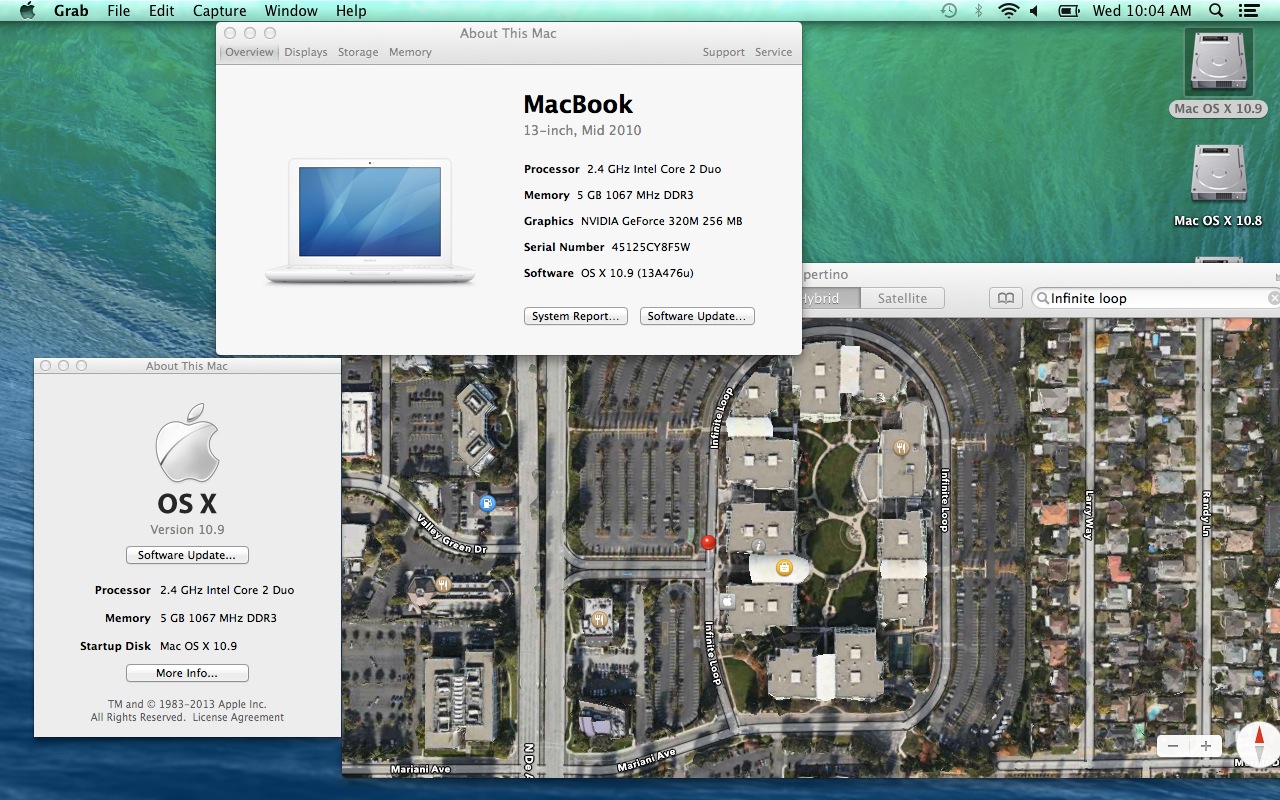Click the magnifier icon in Maps search
The height and width of the screenshot is (800, 1280).
(1042, 298)
